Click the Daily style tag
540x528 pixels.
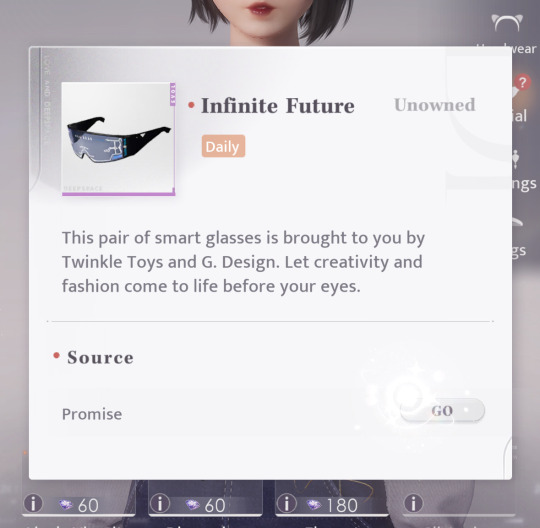(x=223, y=146)
